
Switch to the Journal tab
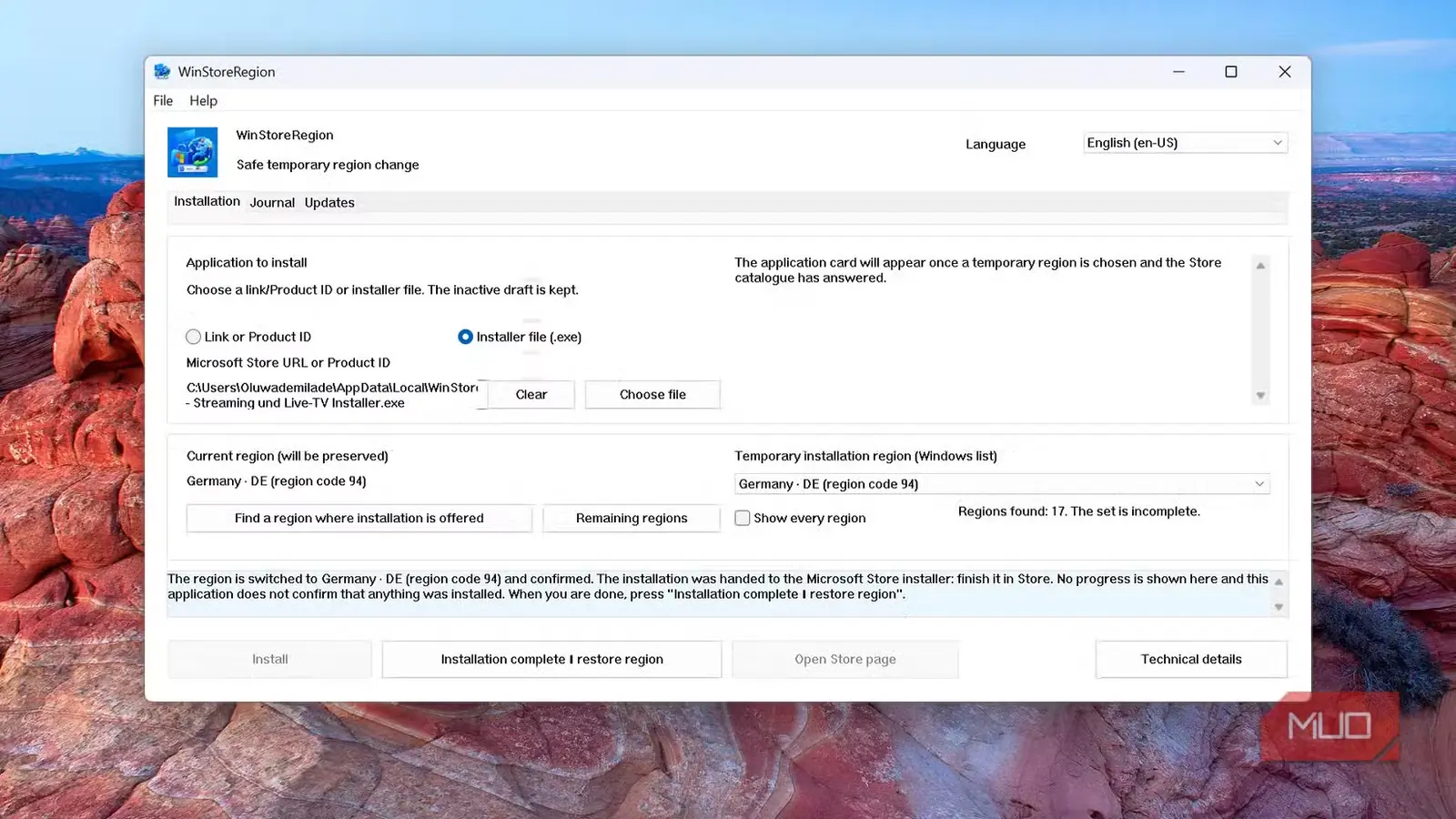click(x=272, y=203)
